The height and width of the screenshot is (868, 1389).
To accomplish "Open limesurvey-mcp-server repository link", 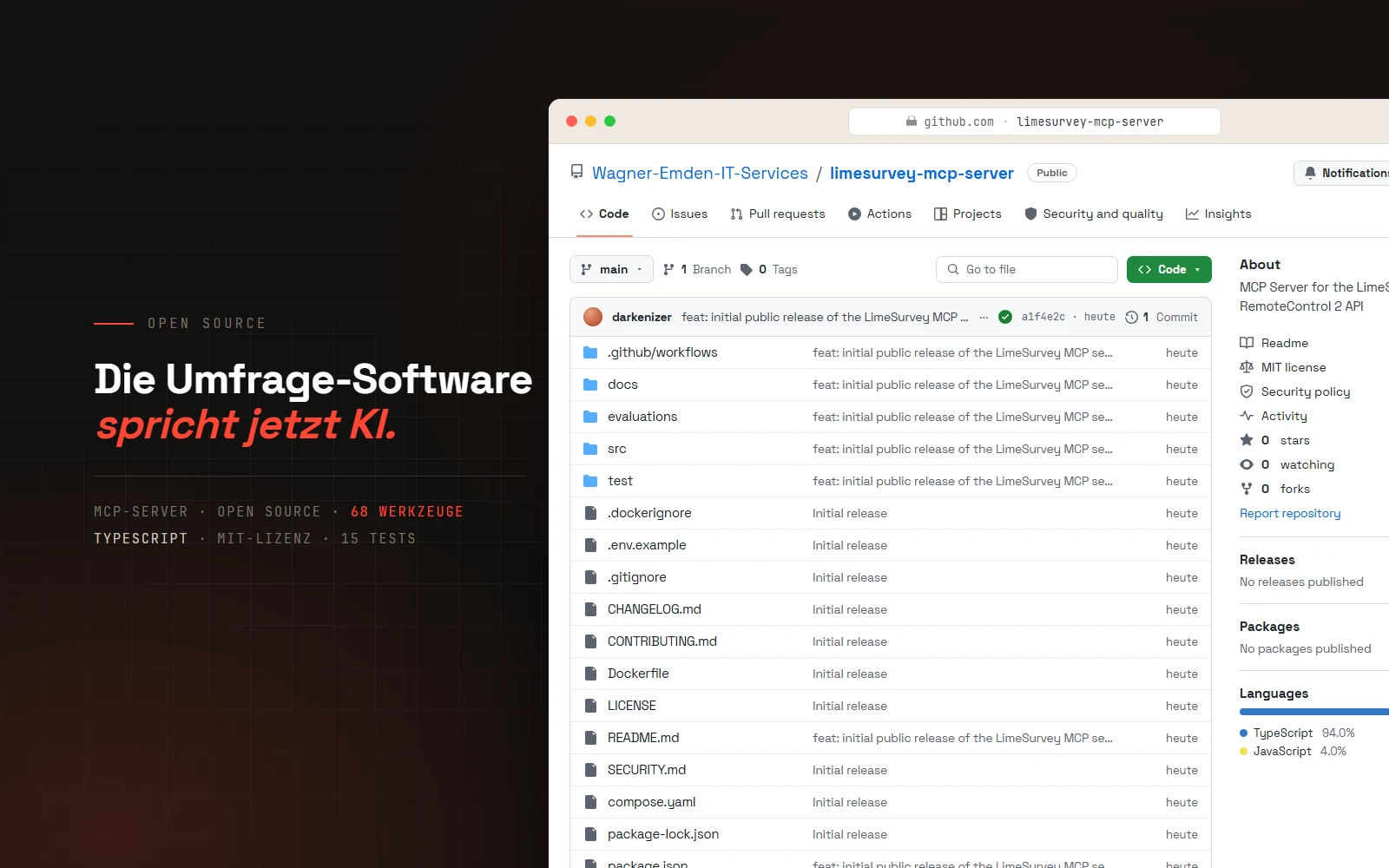I will click(x=921, y=173).
